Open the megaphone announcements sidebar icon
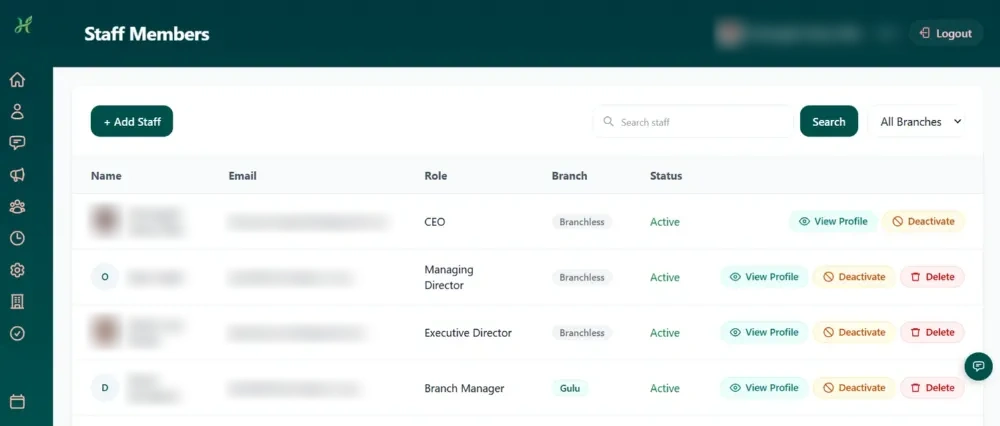Viewport: 1000px width, 426px height. pos(17,175)
